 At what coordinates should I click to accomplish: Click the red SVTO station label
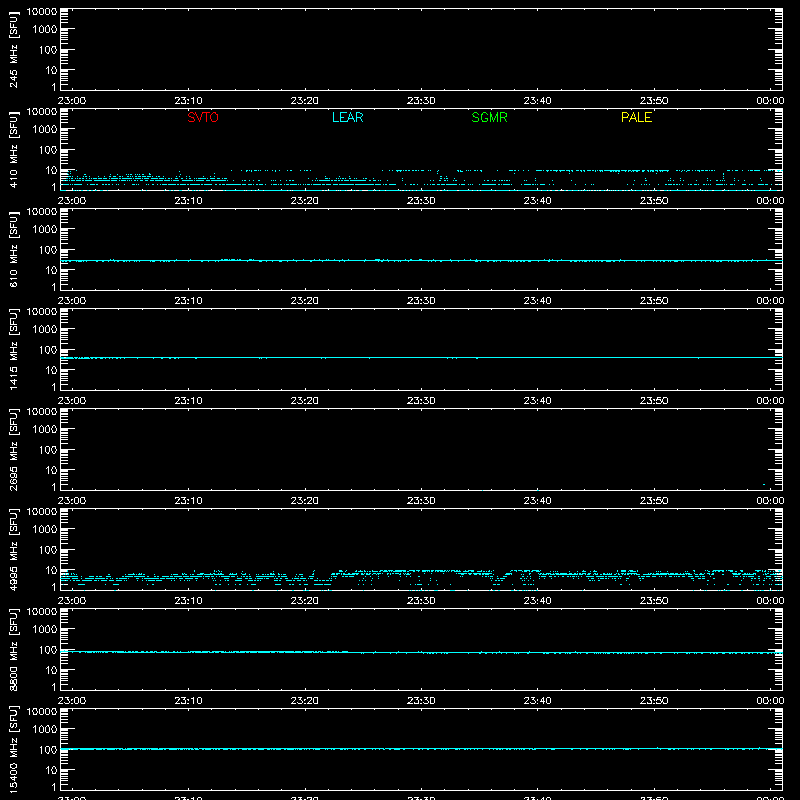coord(203,117)
